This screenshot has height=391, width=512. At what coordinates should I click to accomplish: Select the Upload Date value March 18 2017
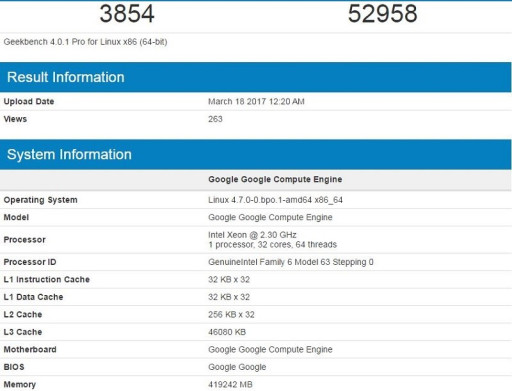tap(256, 101)
